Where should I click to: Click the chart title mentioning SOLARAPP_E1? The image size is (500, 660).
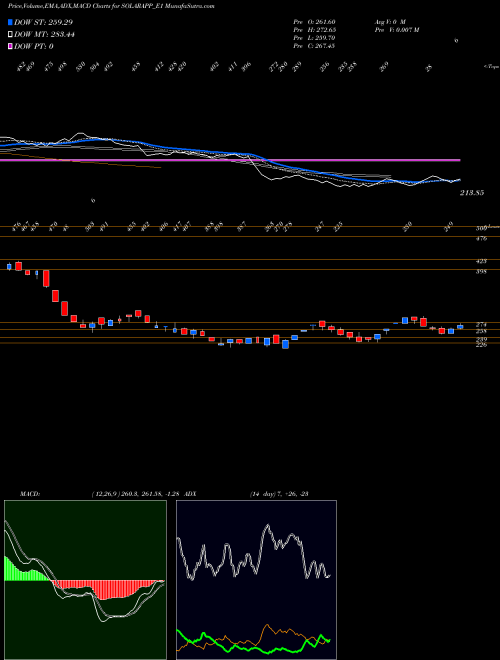pos(111,6)
